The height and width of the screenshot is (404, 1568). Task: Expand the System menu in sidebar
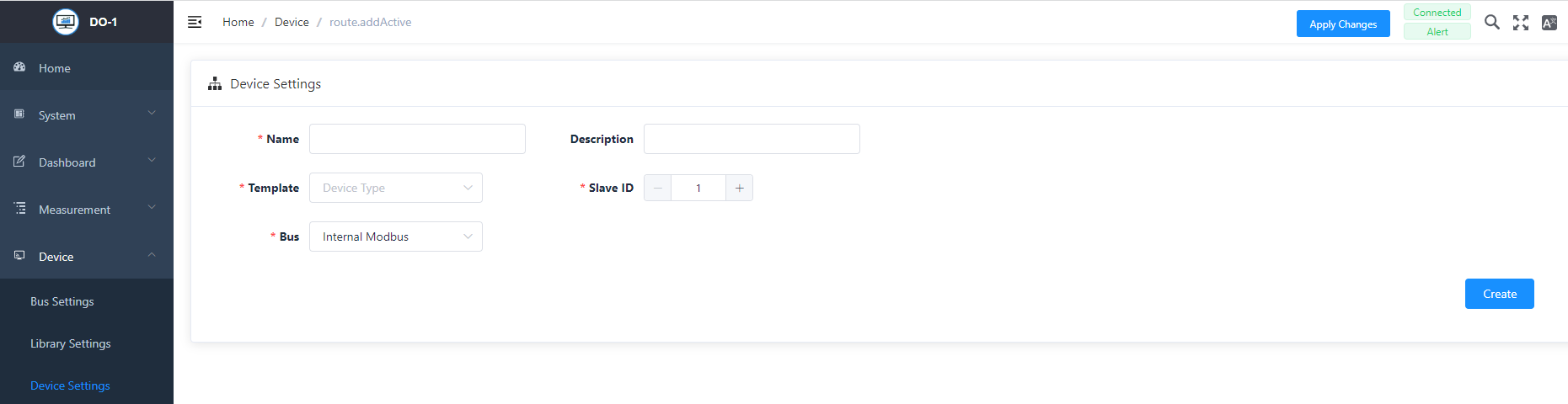pyautogui.click(x=86, y=114)
